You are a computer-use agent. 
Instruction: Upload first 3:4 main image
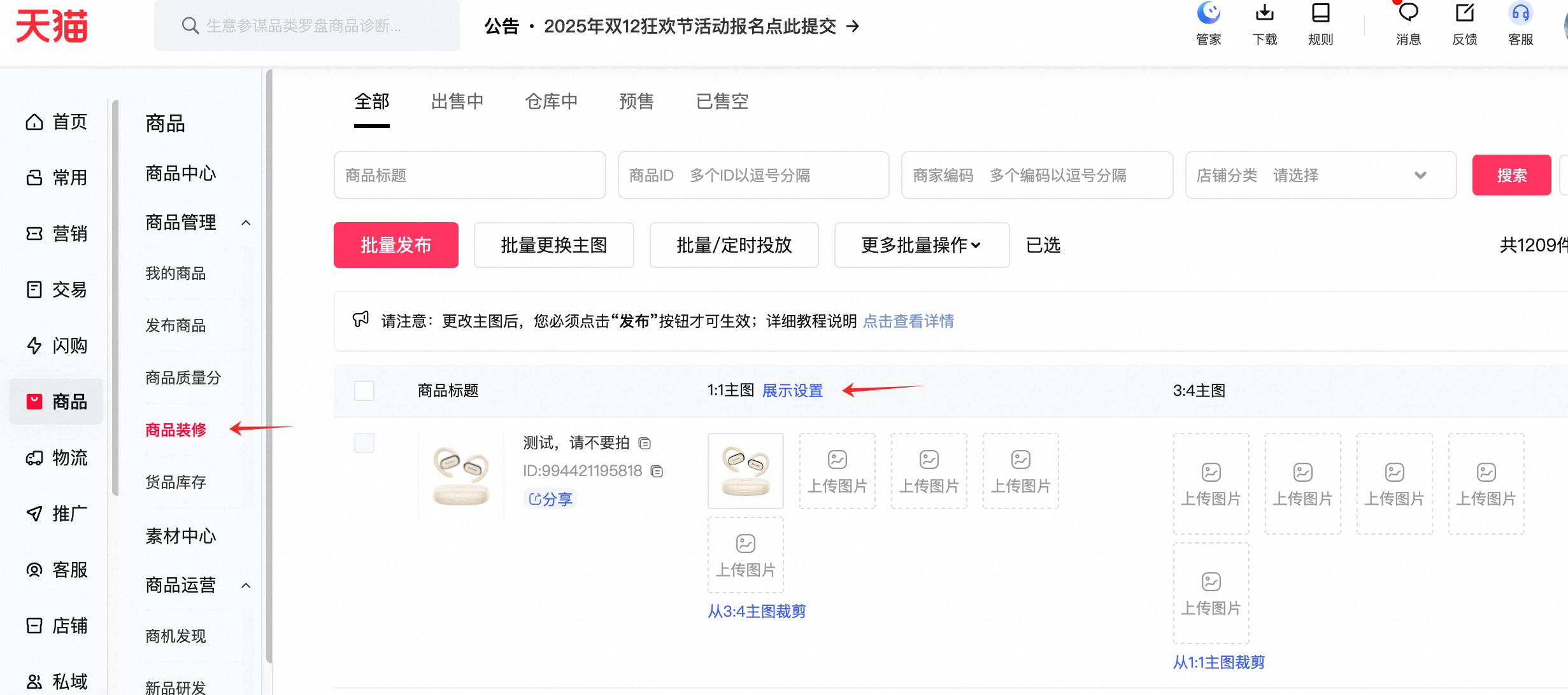coord(1211,484)
